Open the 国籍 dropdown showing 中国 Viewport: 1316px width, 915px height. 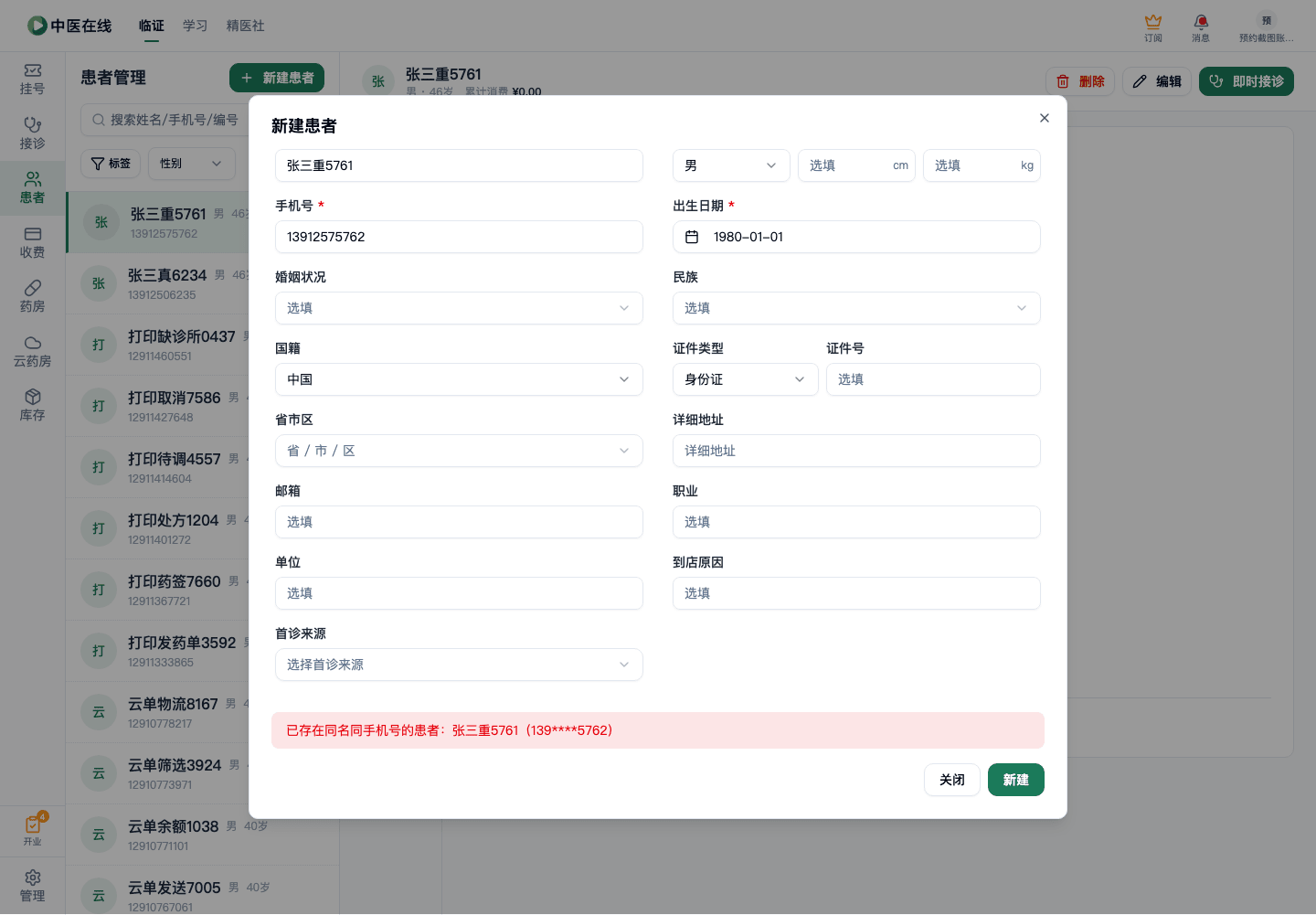[x=459, y=379]
